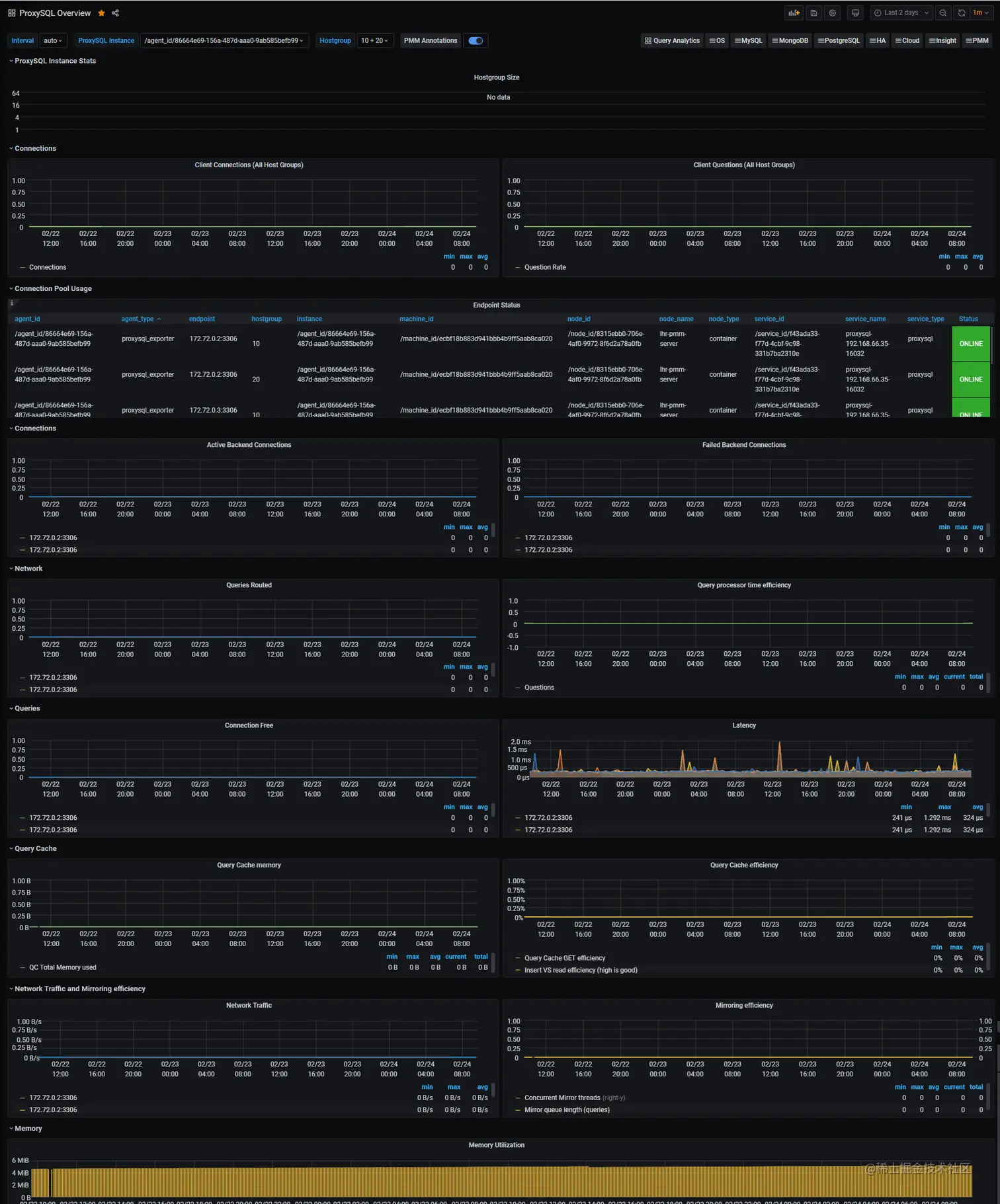Toggle Query Cache GET efficiency legend series
This screenshot has width=1000, height=1204.
(565, 958)
